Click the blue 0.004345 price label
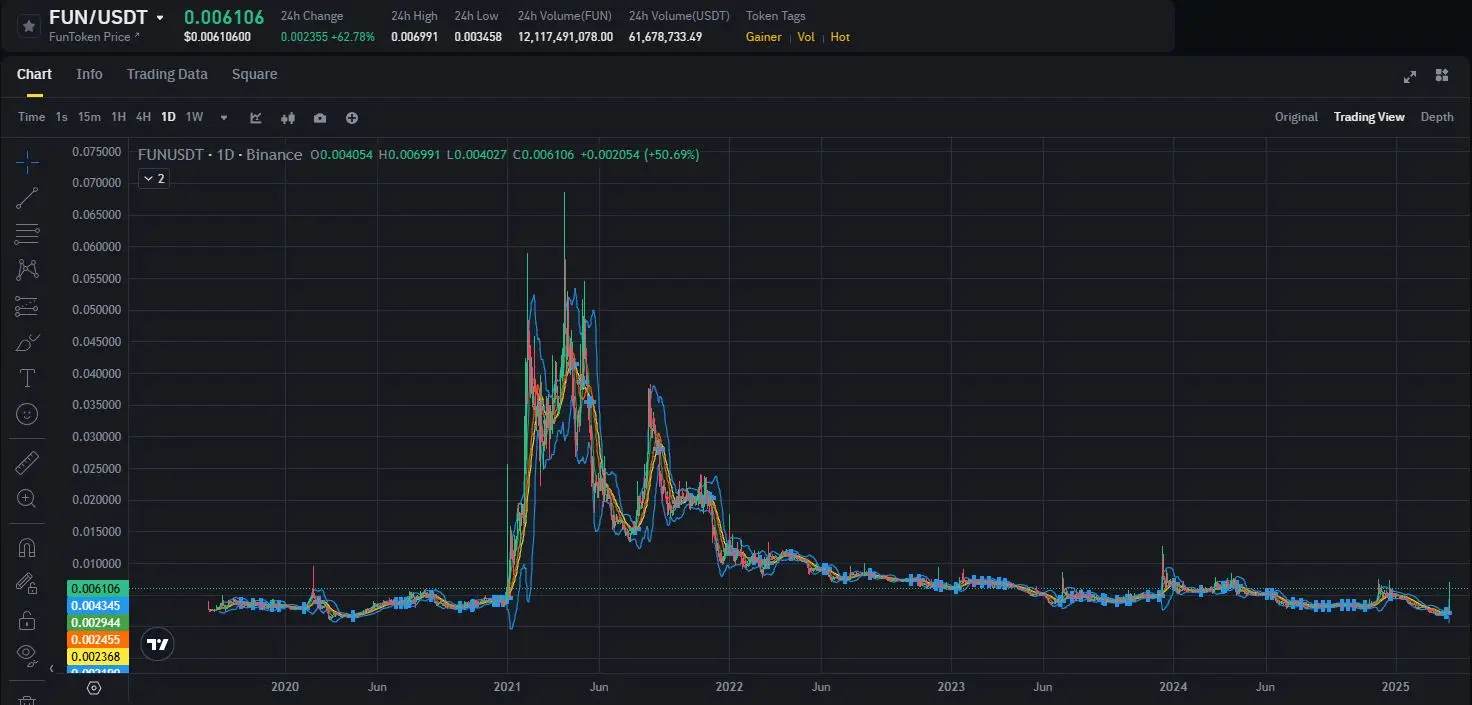Image resolution: width=1472 pixels, height=705 pixels. pyautogui.click(x=96, y=606)
